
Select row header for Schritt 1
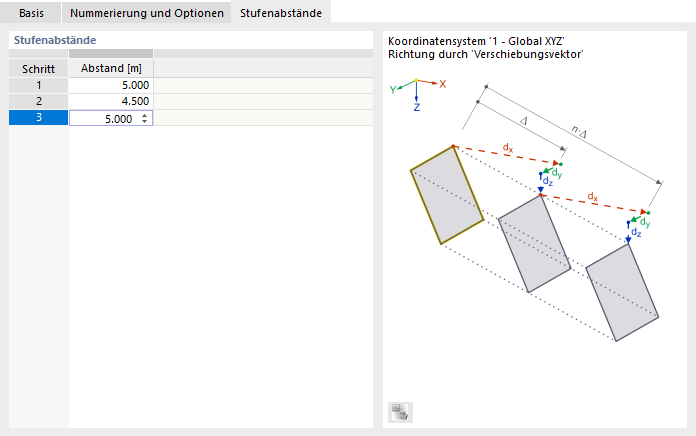click(39, 85)
